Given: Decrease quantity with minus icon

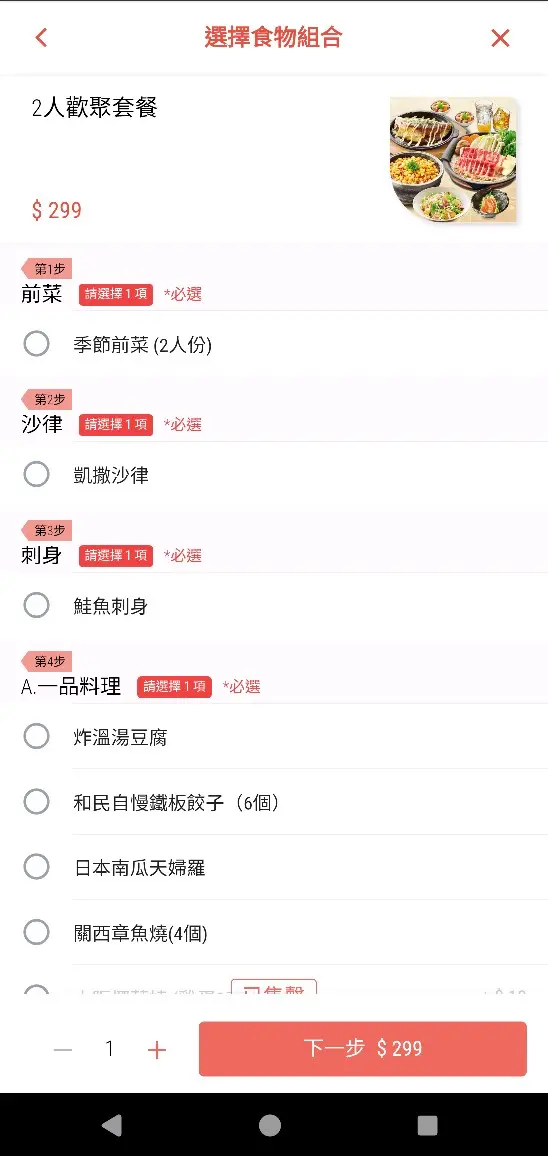Looking at the screenshot, I should [x=63, y=1050].
